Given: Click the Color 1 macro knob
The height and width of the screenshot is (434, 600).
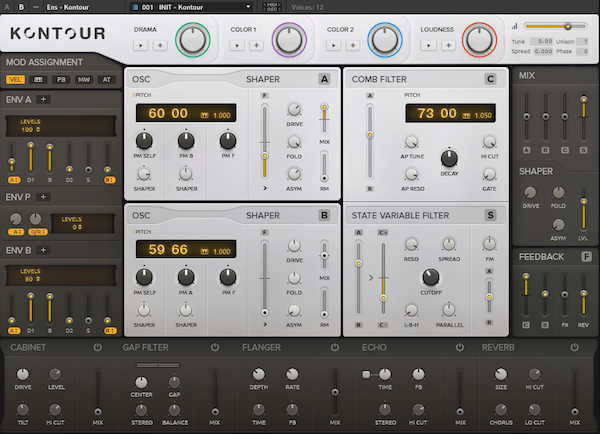Looking at the screenshot, I should (x=289, y=40).
